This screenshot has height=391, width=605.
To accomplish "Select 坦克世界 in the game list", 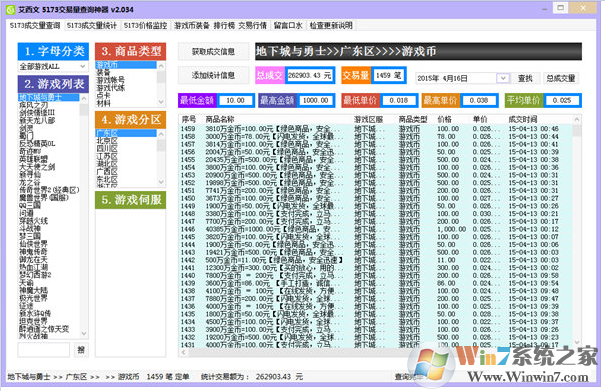I will (x=49, y=321).
